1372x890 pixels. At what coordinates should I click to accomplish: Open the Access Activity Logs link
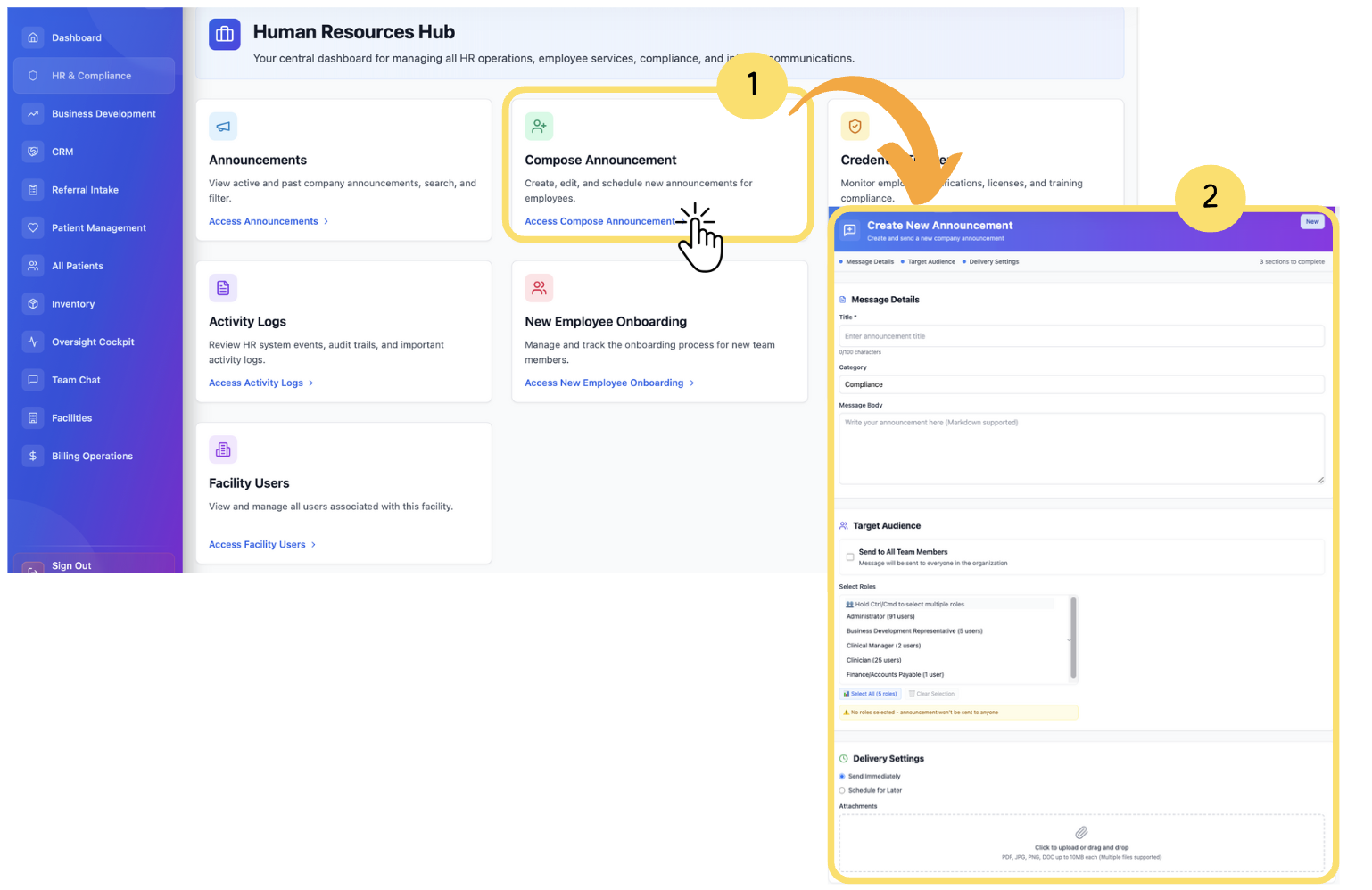click(x=256, y=383)
